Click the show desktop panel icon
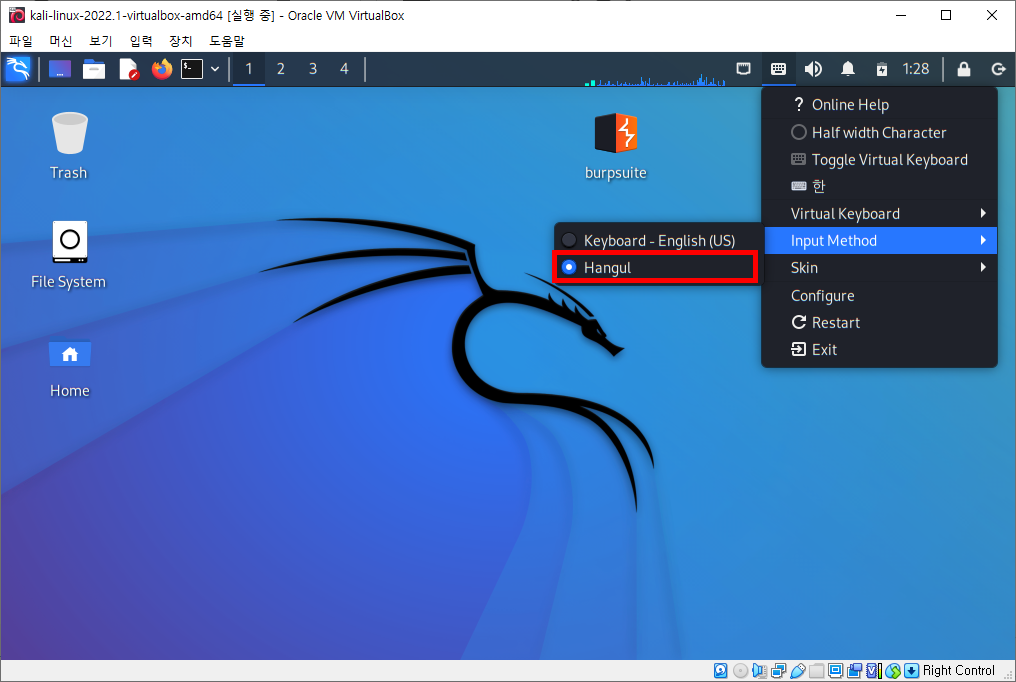This screenshot has height=682, width=1016. coord(60,69)
